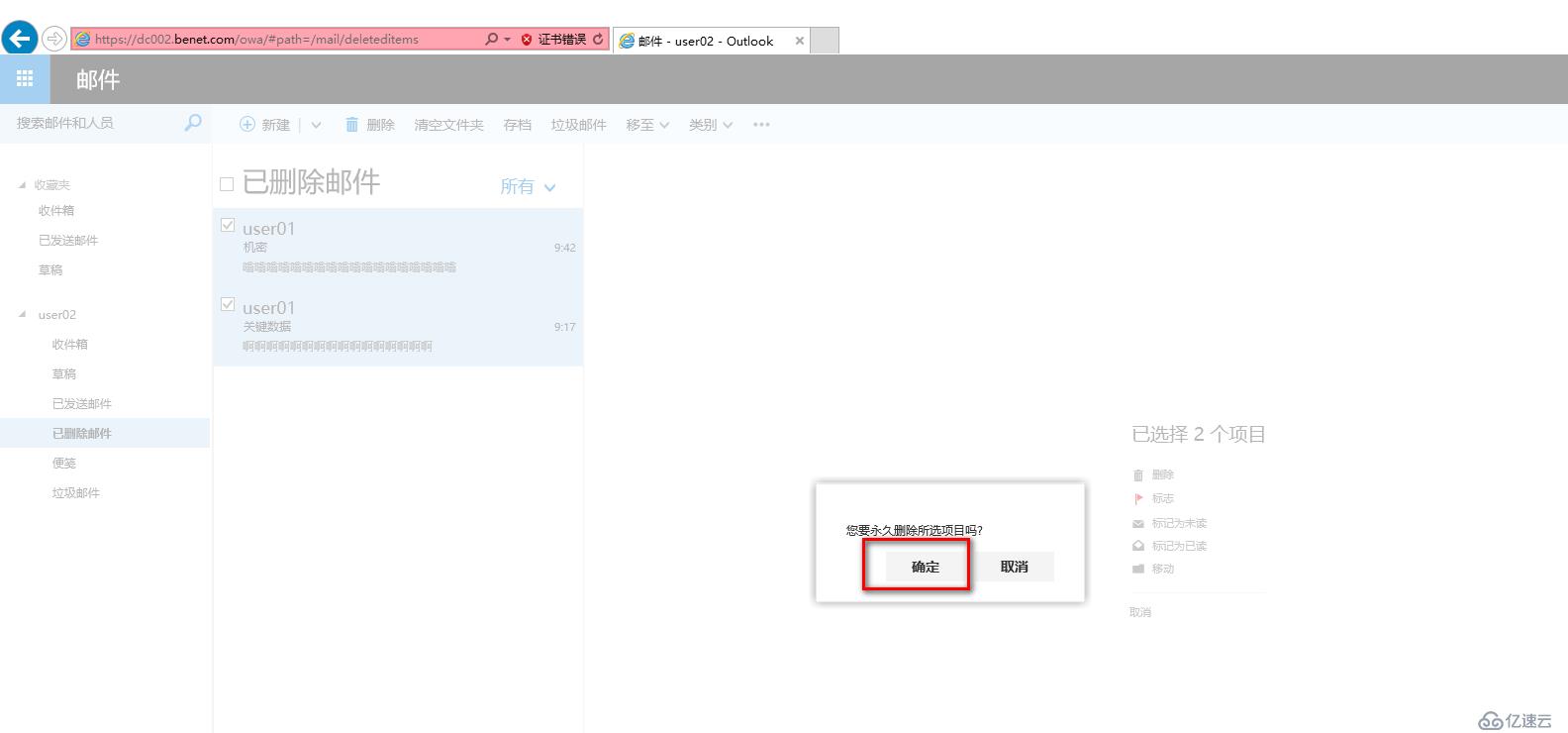Viewport: 1568px width, 733px height.
Task: Open the 移至 dropdown menu
Action: (647, 125)
